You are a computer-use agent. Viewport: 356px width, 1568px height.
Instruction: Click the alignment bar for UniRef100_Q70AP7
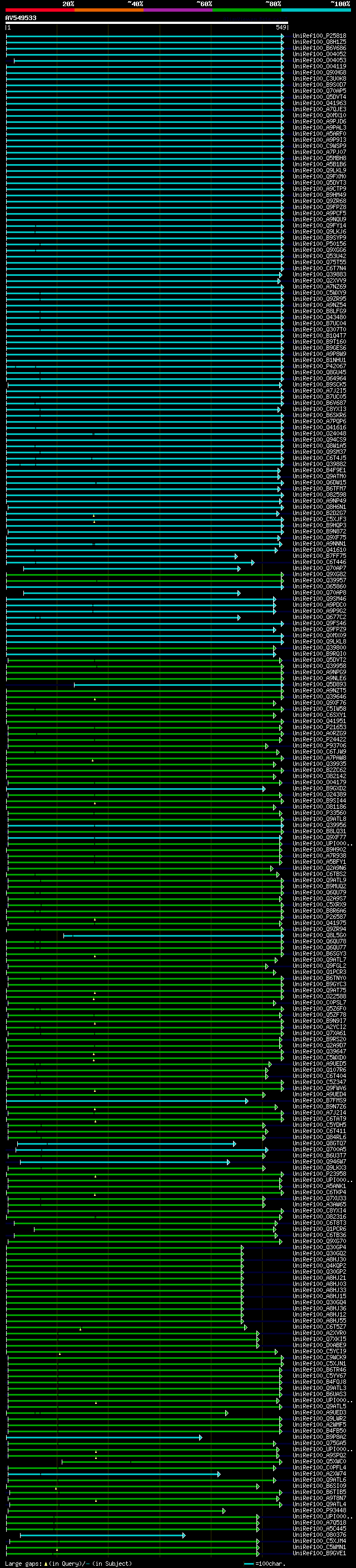click(x=131, y=568)
